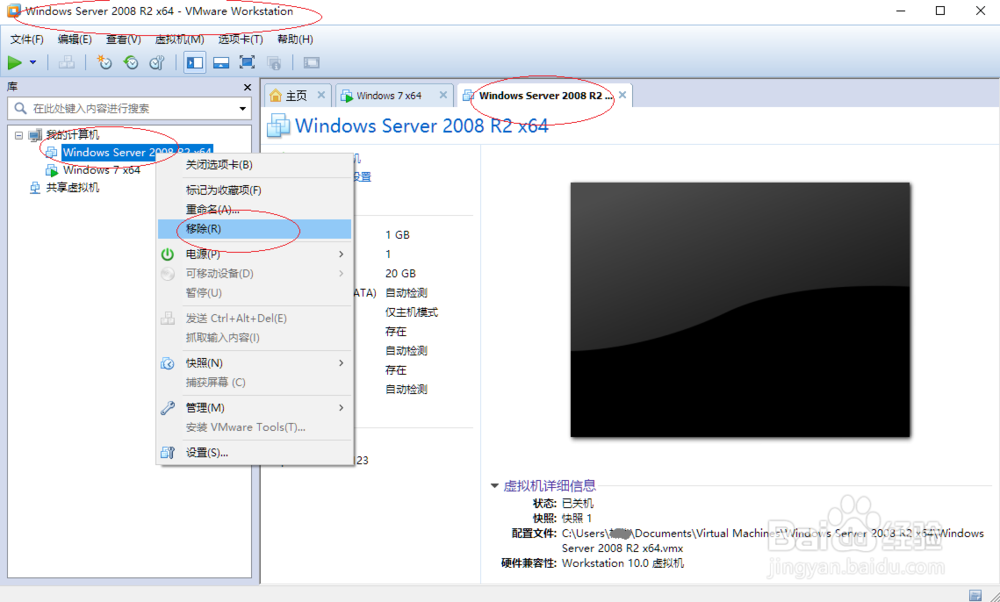Click the 仅主机模式 network adapter value

[411, 312]
